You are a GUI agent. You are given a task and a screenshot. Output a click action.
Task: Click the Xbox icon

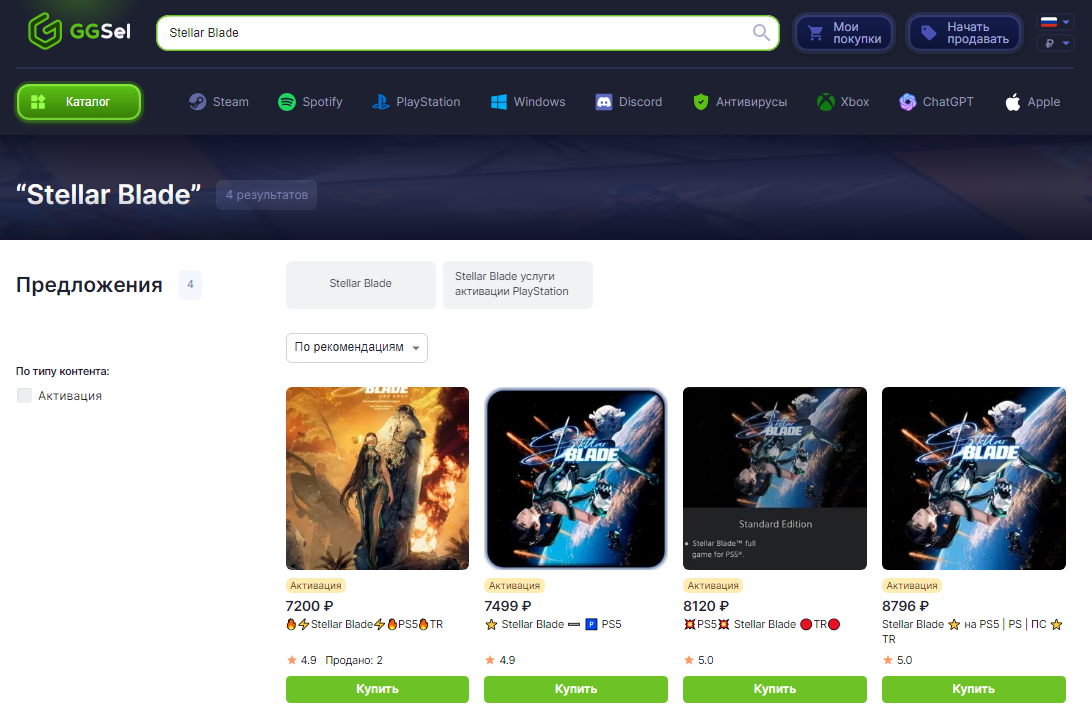point(826,102)
